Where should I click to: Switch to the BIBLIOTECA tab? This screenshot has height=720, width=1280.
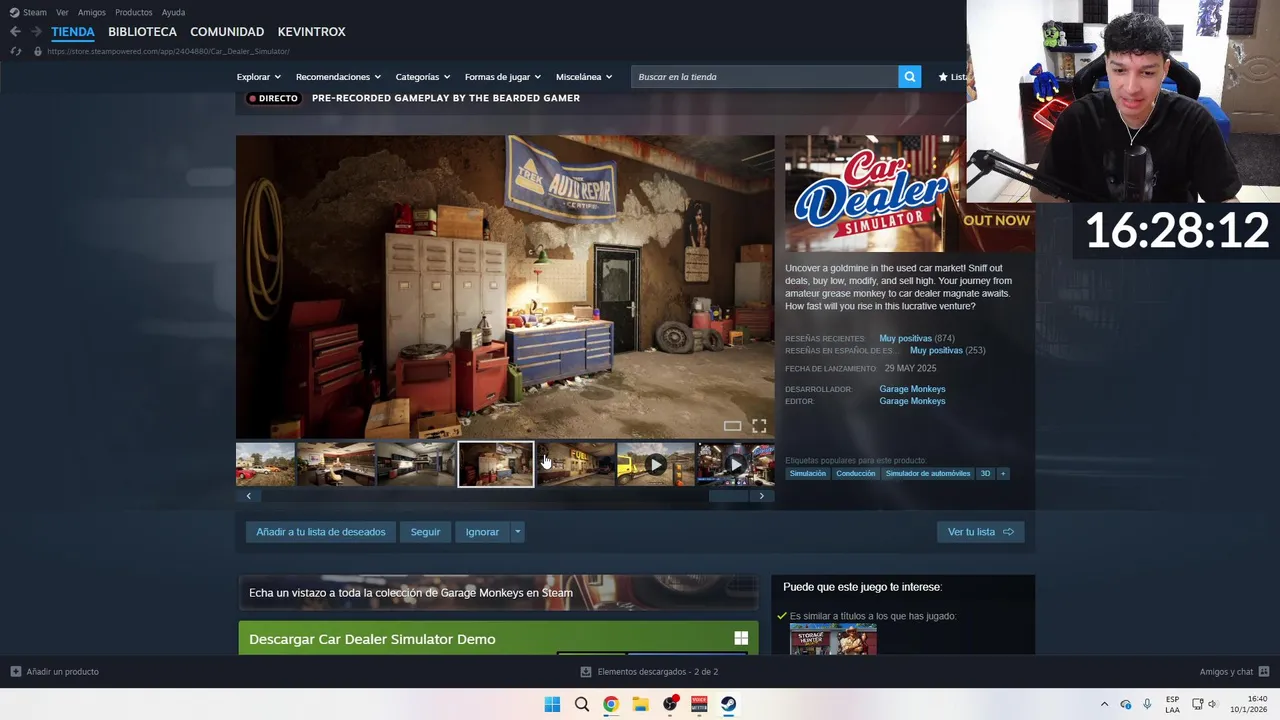click(142, 32)
